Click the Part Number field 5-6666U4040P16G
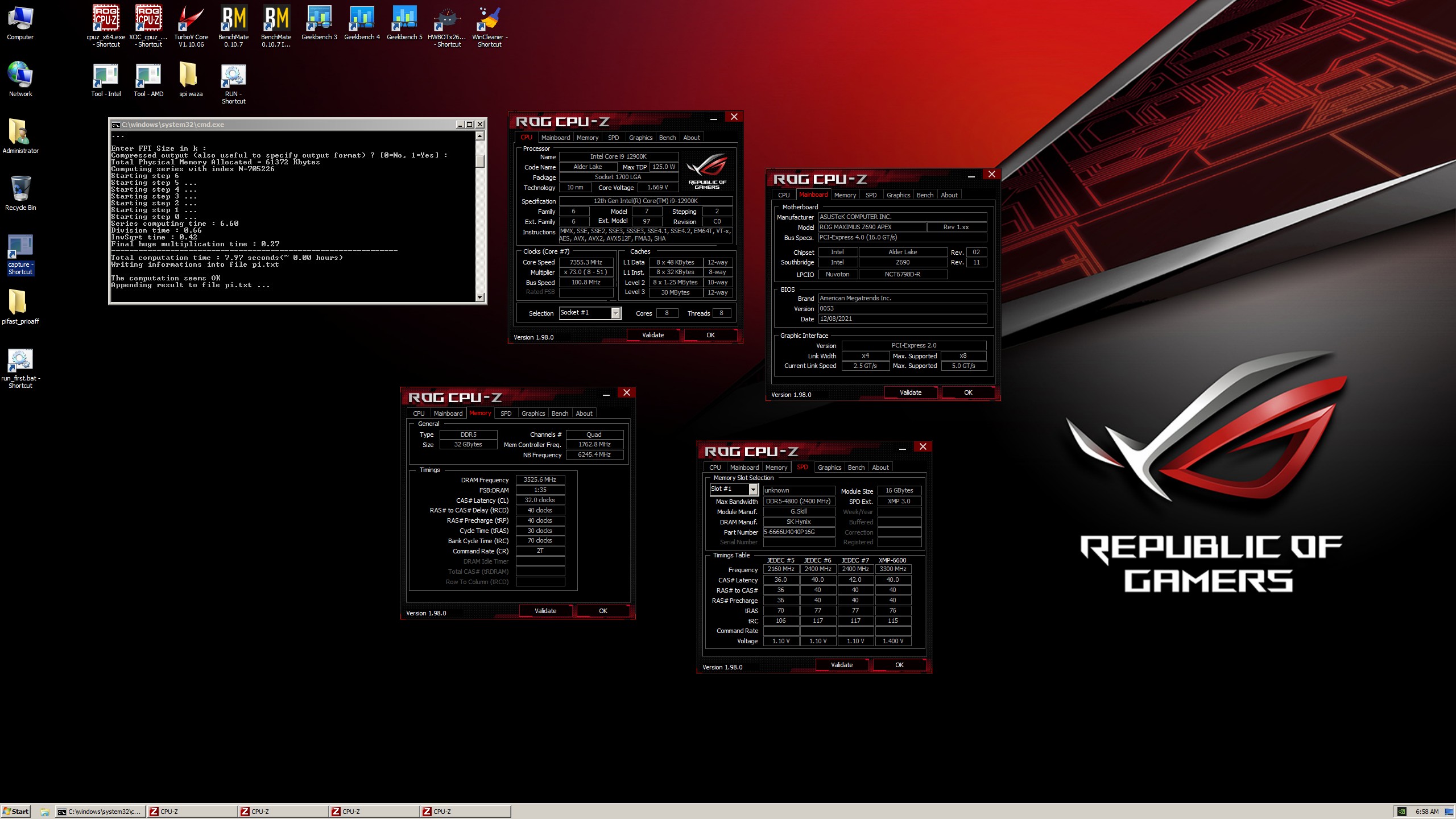Viewport: 1456px width, 819px height. (x=799, y=532)
